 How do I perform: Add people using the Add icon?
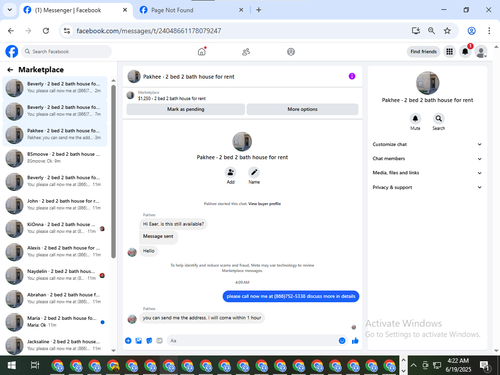230,172
